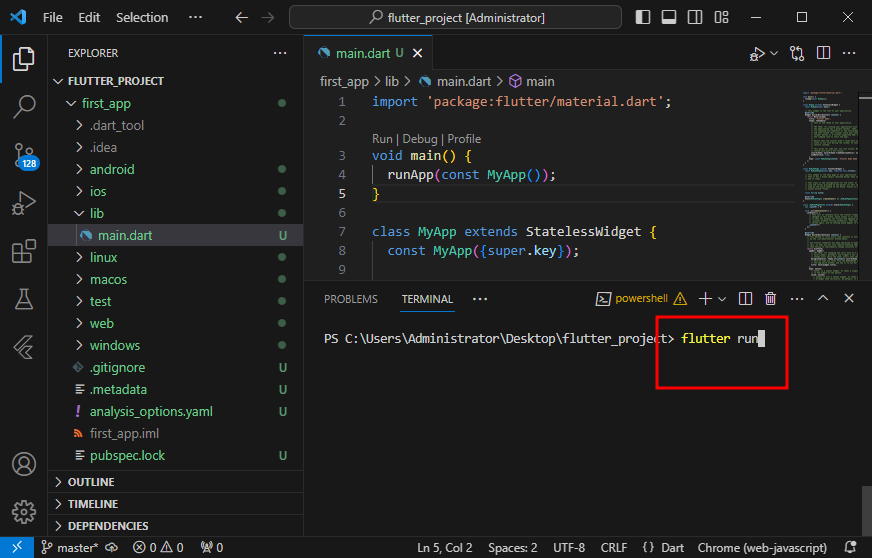Viewport: 872px width, 558px height.
Task: Click the publish to cloud icon
Action: pyautogui.click(x=112, y=547)
